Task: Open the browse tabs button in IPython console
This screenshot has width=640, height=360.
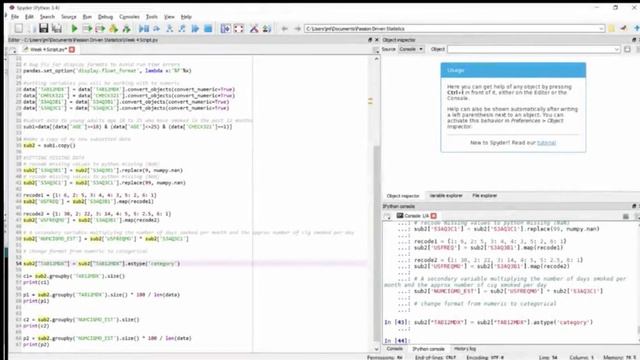Action: pos(387,216)
